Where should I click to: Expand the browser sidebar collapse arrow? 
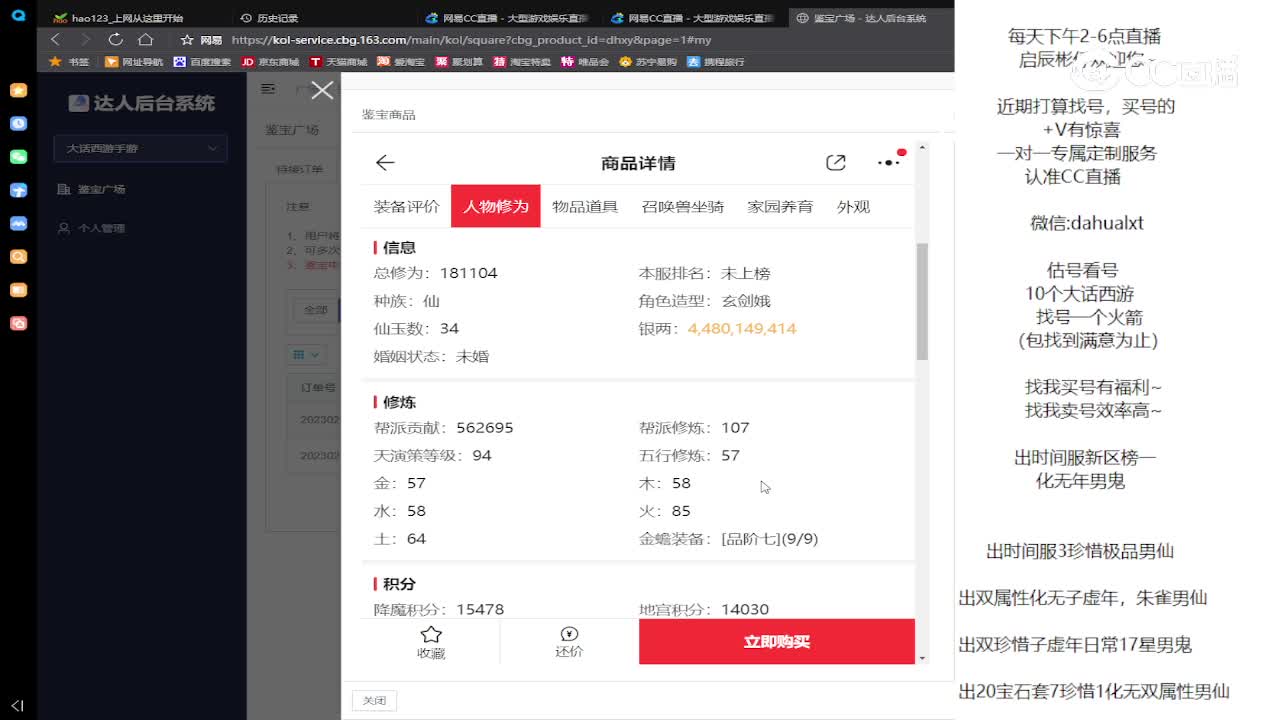pyautogui.click(x=17, y=706)
